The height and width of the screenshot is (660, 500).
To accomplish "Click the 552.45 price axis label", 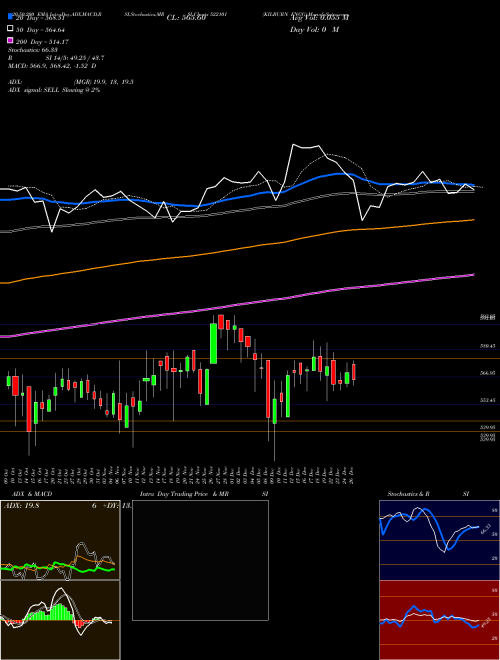I will [488, 400].
